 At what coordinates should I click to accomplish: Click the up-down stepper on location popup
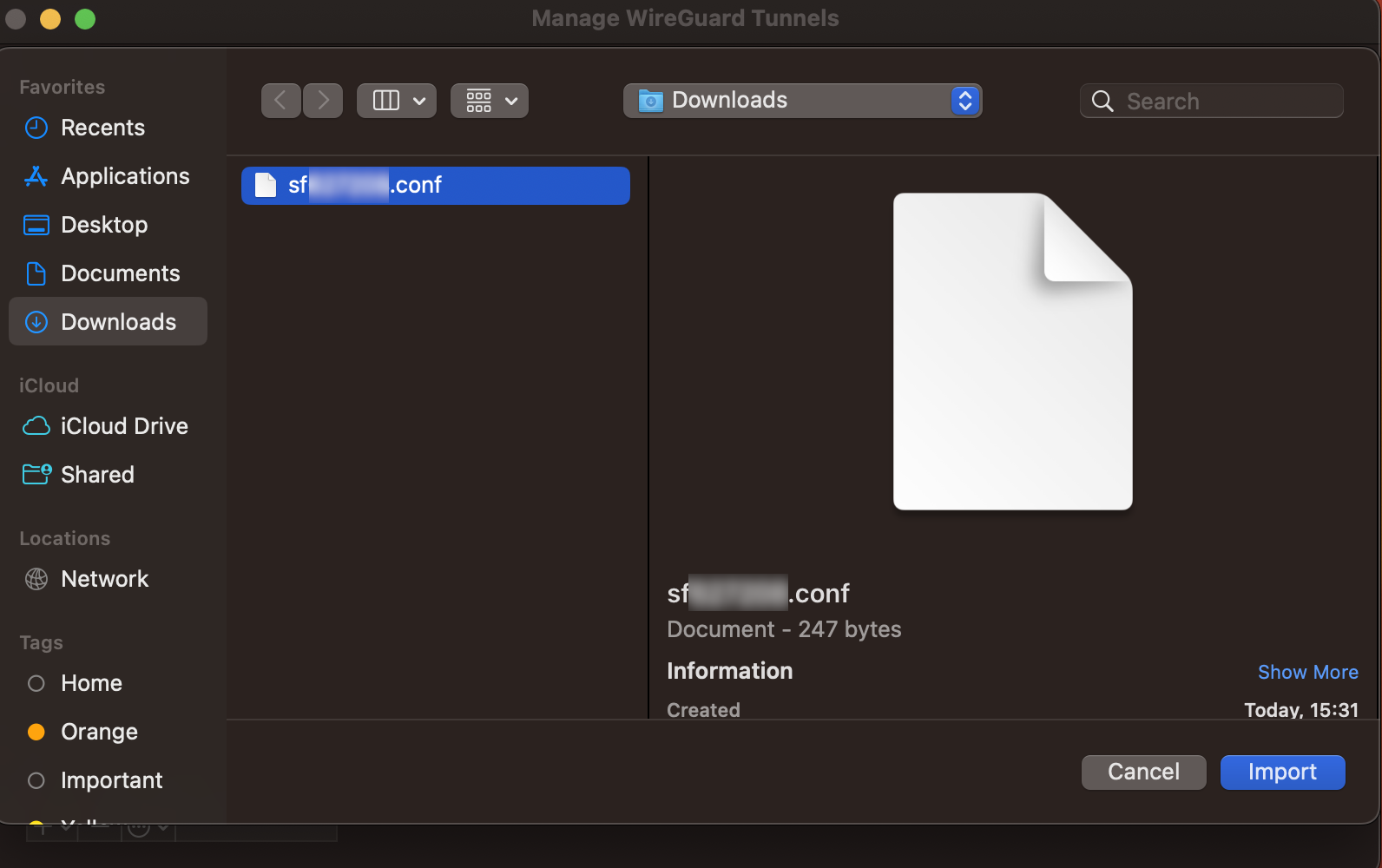965,101
